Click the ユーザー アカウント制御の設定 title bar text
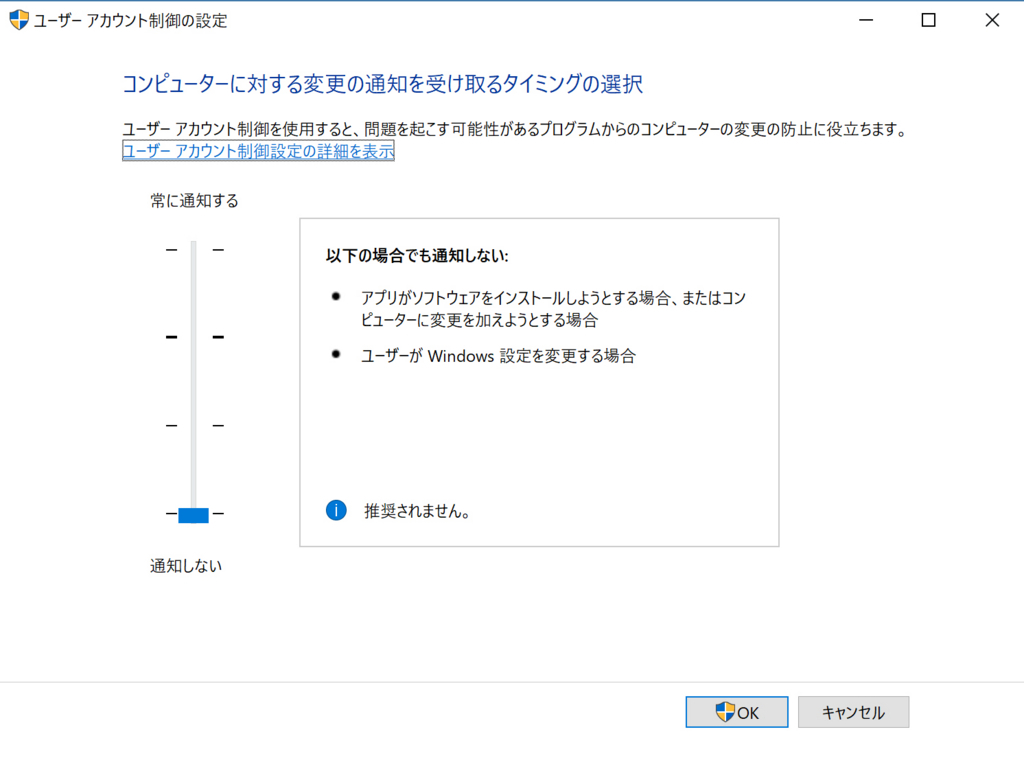 coord(131,20)
